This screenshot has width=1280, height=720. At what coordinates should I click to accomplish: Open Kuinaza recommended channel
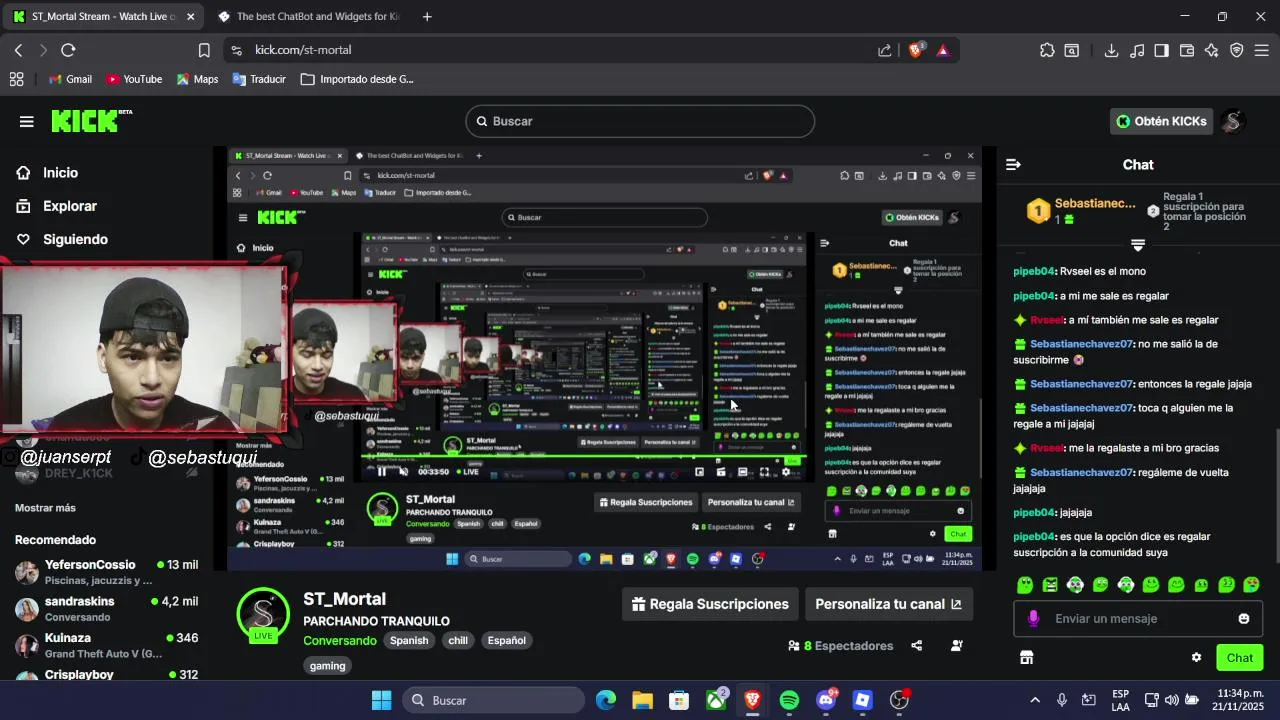click(x=106, y=645)
